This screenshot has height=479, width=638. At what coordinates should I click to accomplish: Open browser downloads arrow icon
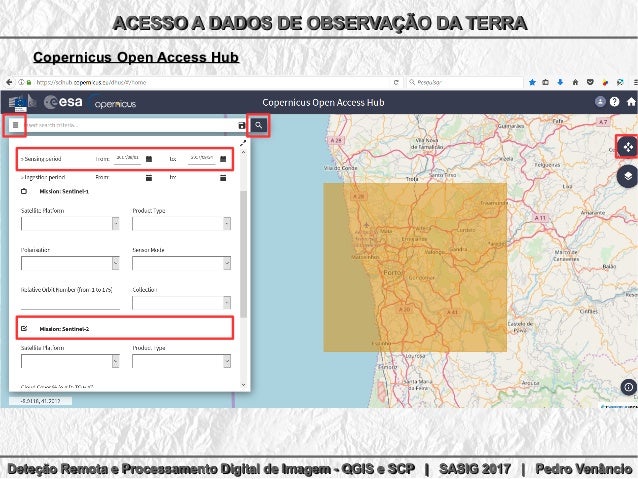(x=560, y=82)
